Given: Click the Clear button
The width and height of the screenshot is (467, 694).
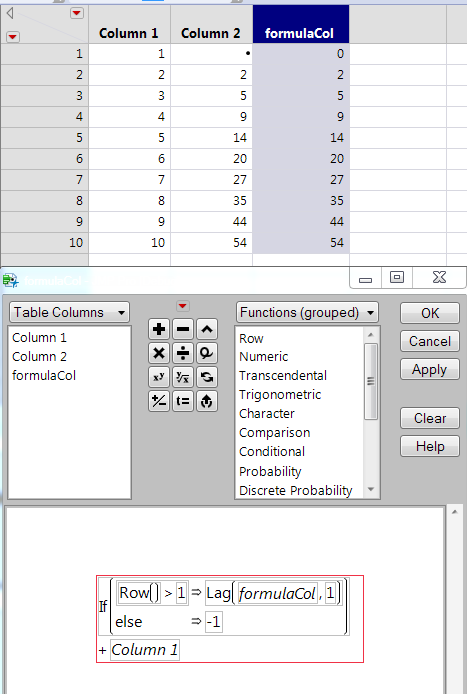Looking at the screenshot, I should click(x=429, y=418).
